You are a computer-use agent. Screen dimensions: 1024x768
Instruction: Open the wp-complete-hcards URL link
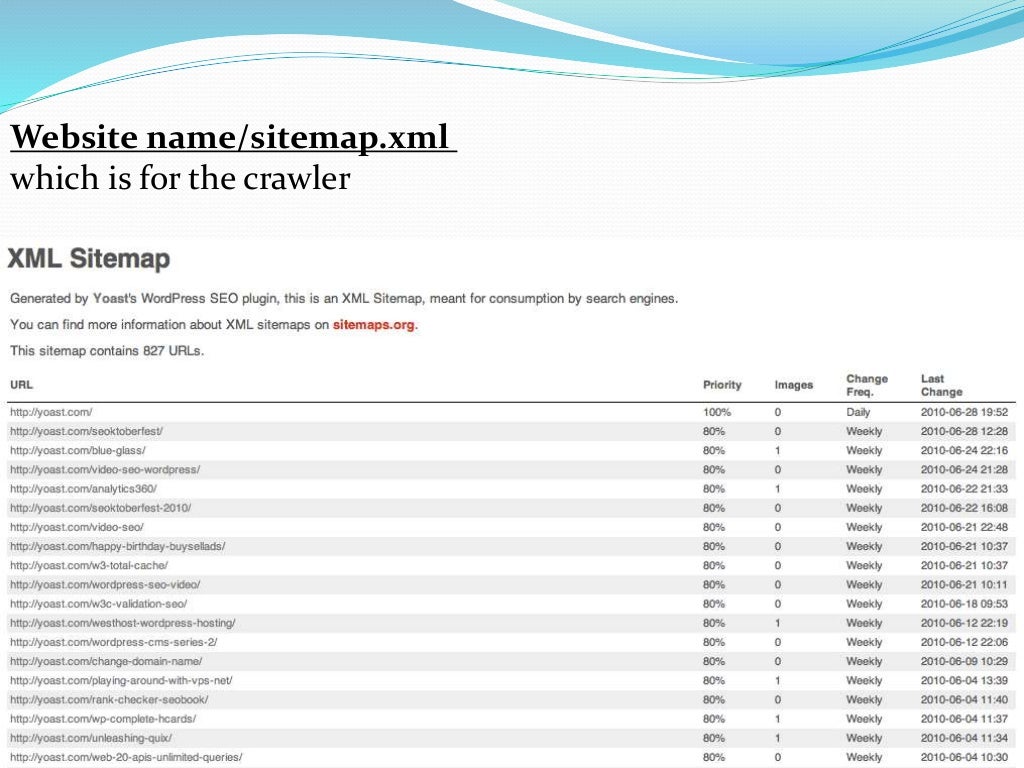click(103, 719)
